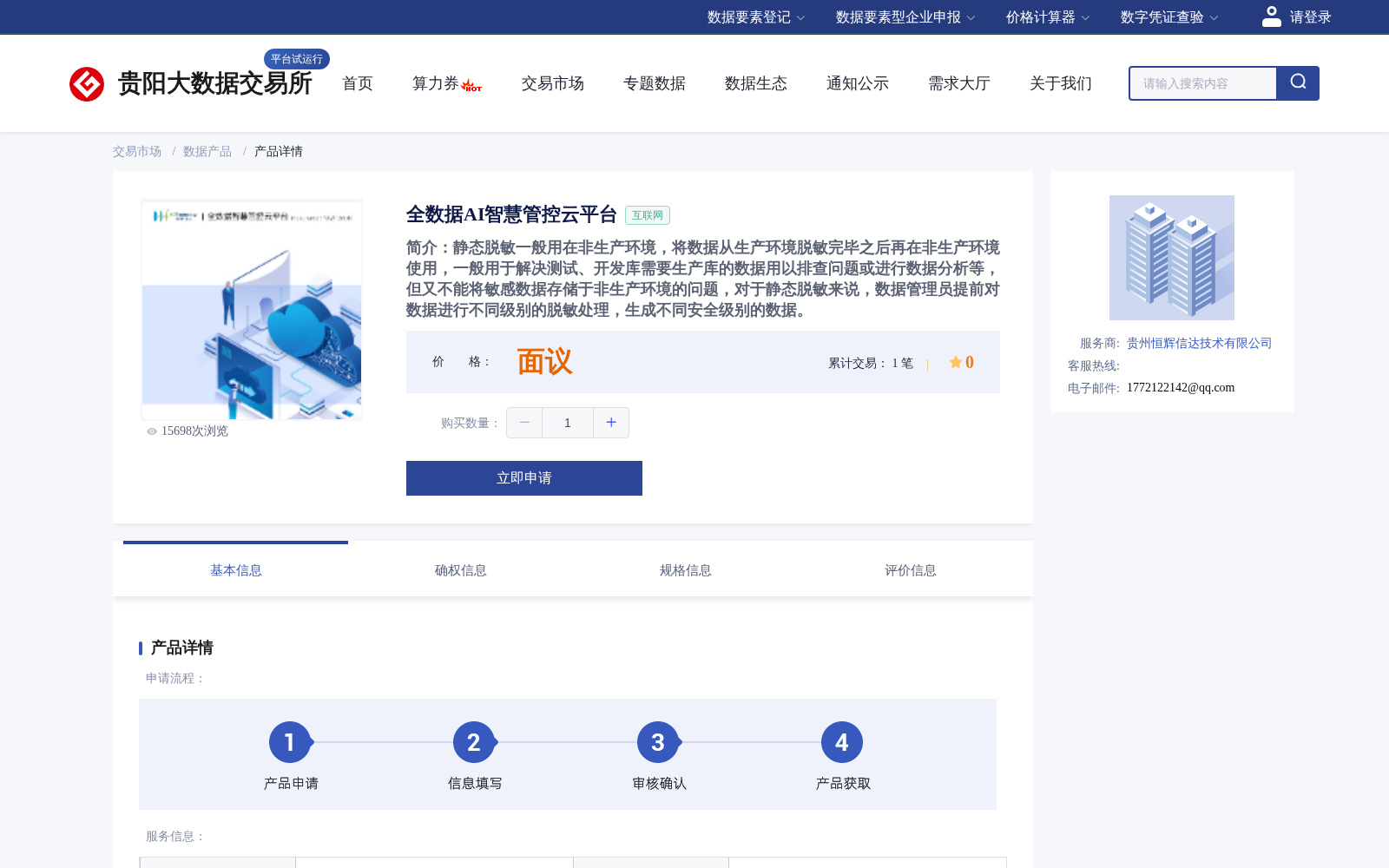This screenshot has width=1389, height=868.
Task: Open the 专题数据 navigation item
Action: (655, 83)
